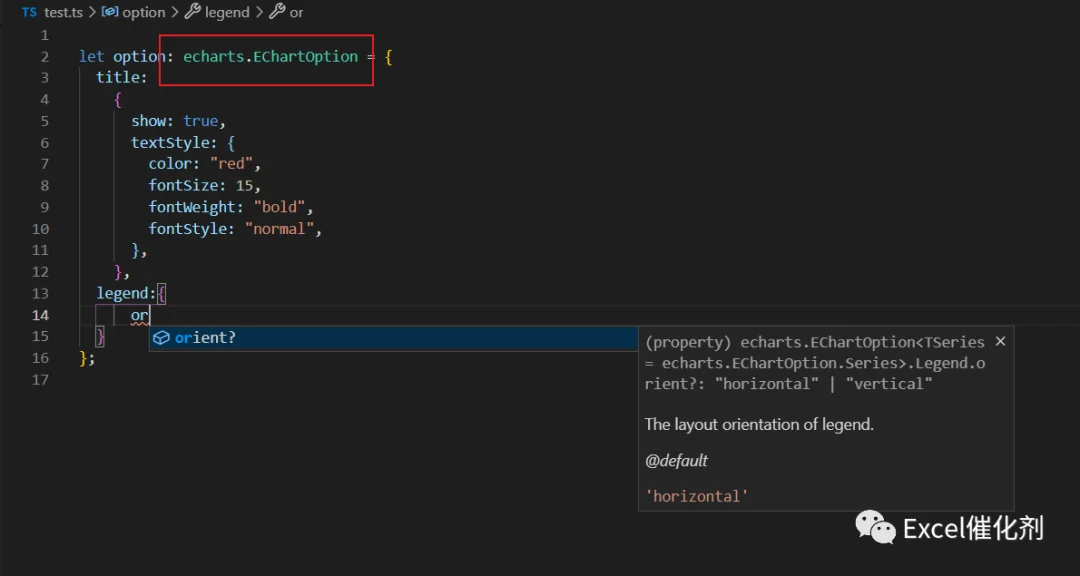
Task: Select line 6 via its line number
Action: tap(45, 143)
